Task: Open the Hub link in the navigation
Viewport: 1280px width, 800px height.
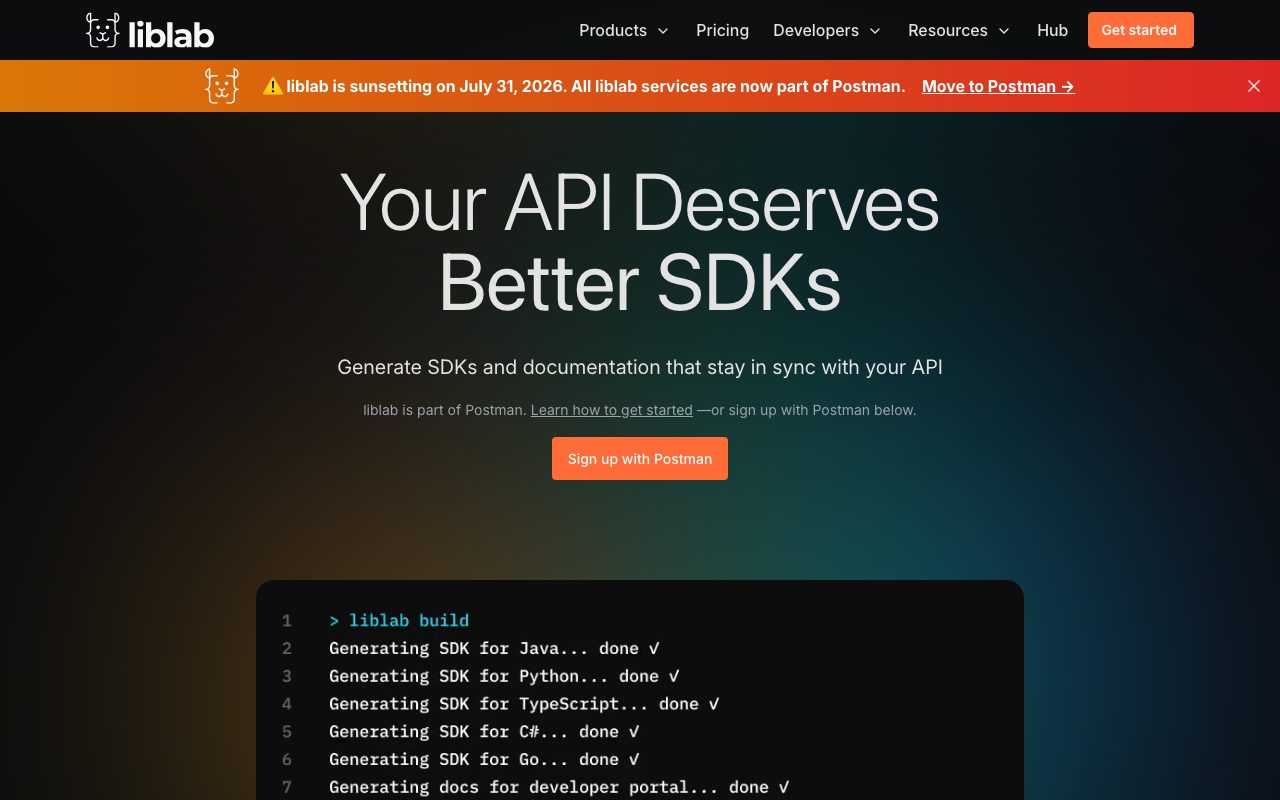Action: (x=1052, y=30)
